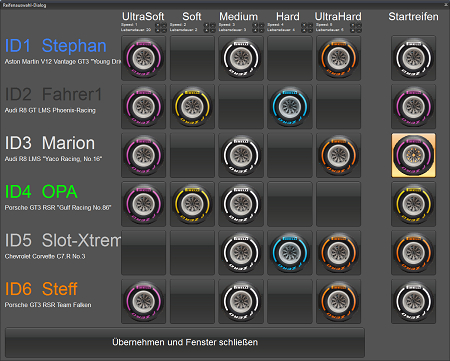Pick OPA's yellow Soft tire
The width and height of the screenshot is (450, 361).
[192, 204]
